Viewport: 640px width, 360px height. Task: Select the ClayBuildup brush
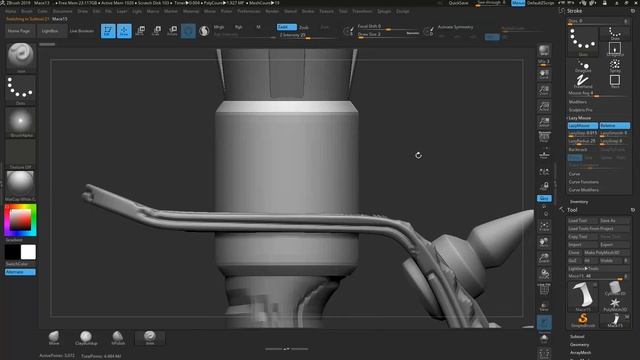tap(86, 338)
